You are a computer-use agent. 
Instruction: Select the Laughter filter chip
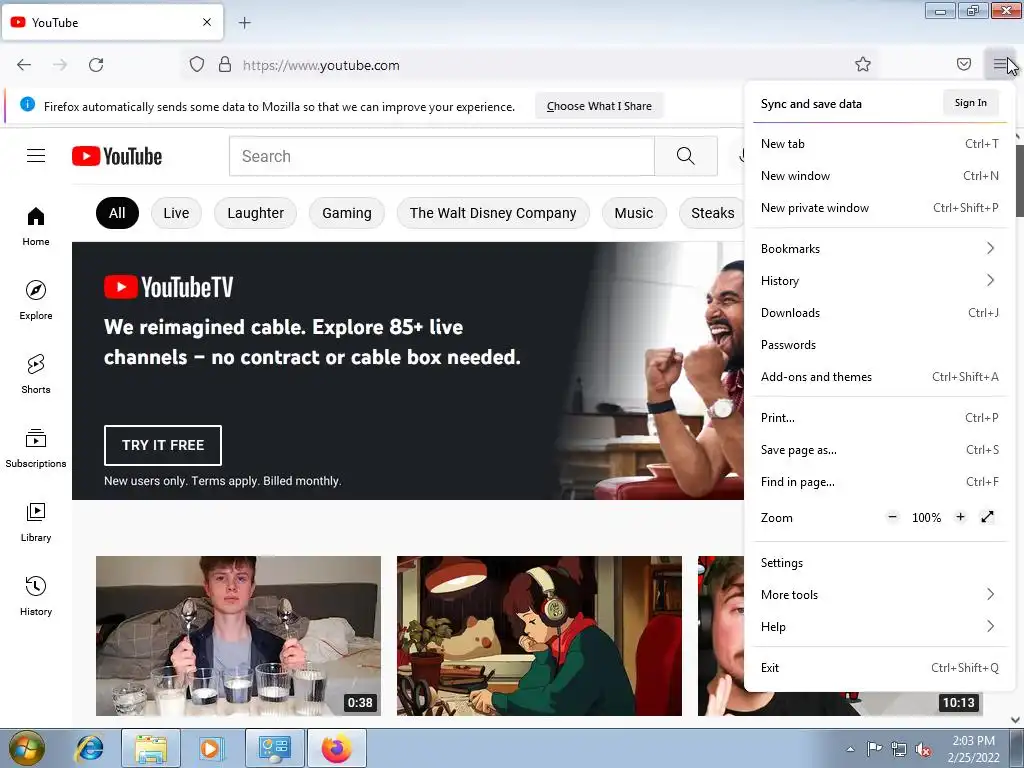point(255,213)
